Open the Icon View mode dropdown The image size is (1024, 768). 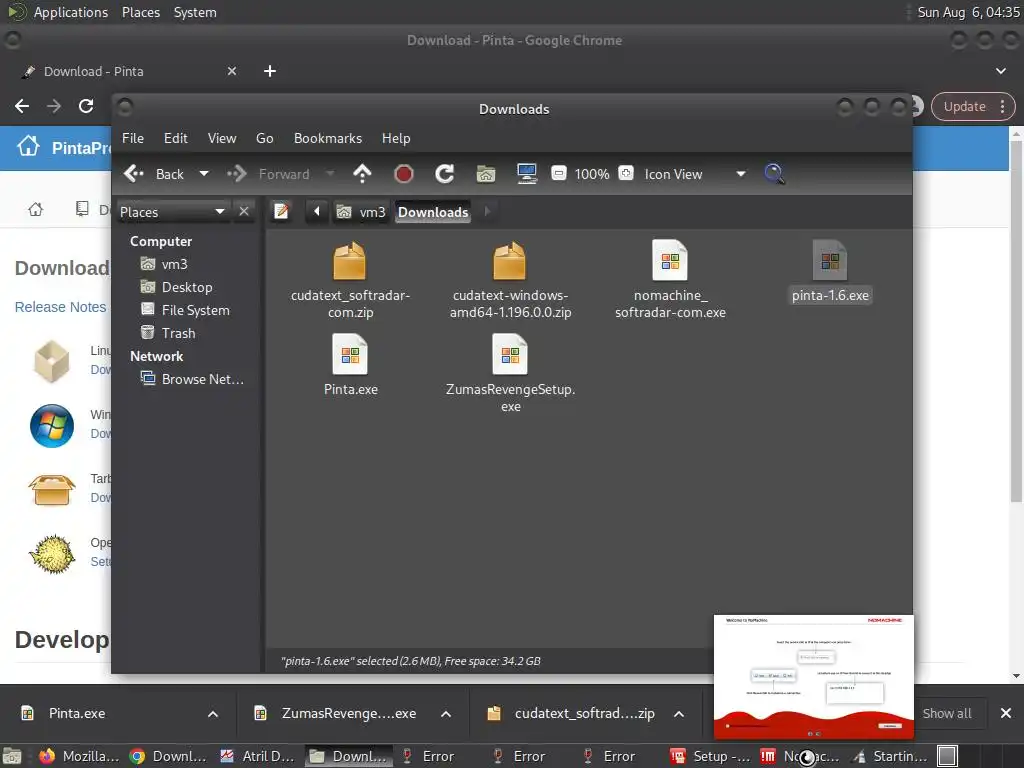(x=695, y=174)
